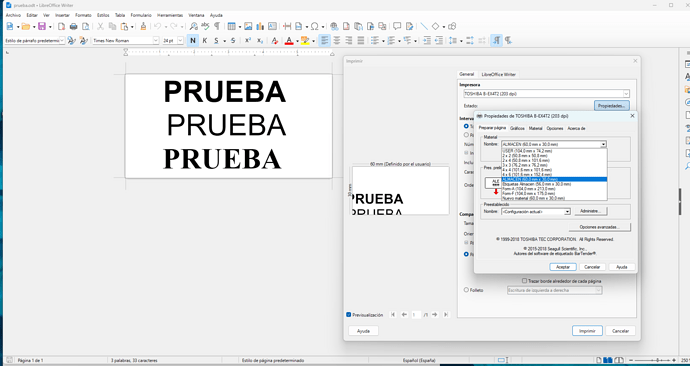Apply subscript formatting icon
This screenshot has width=690, height=366.
tap(260, 40)
